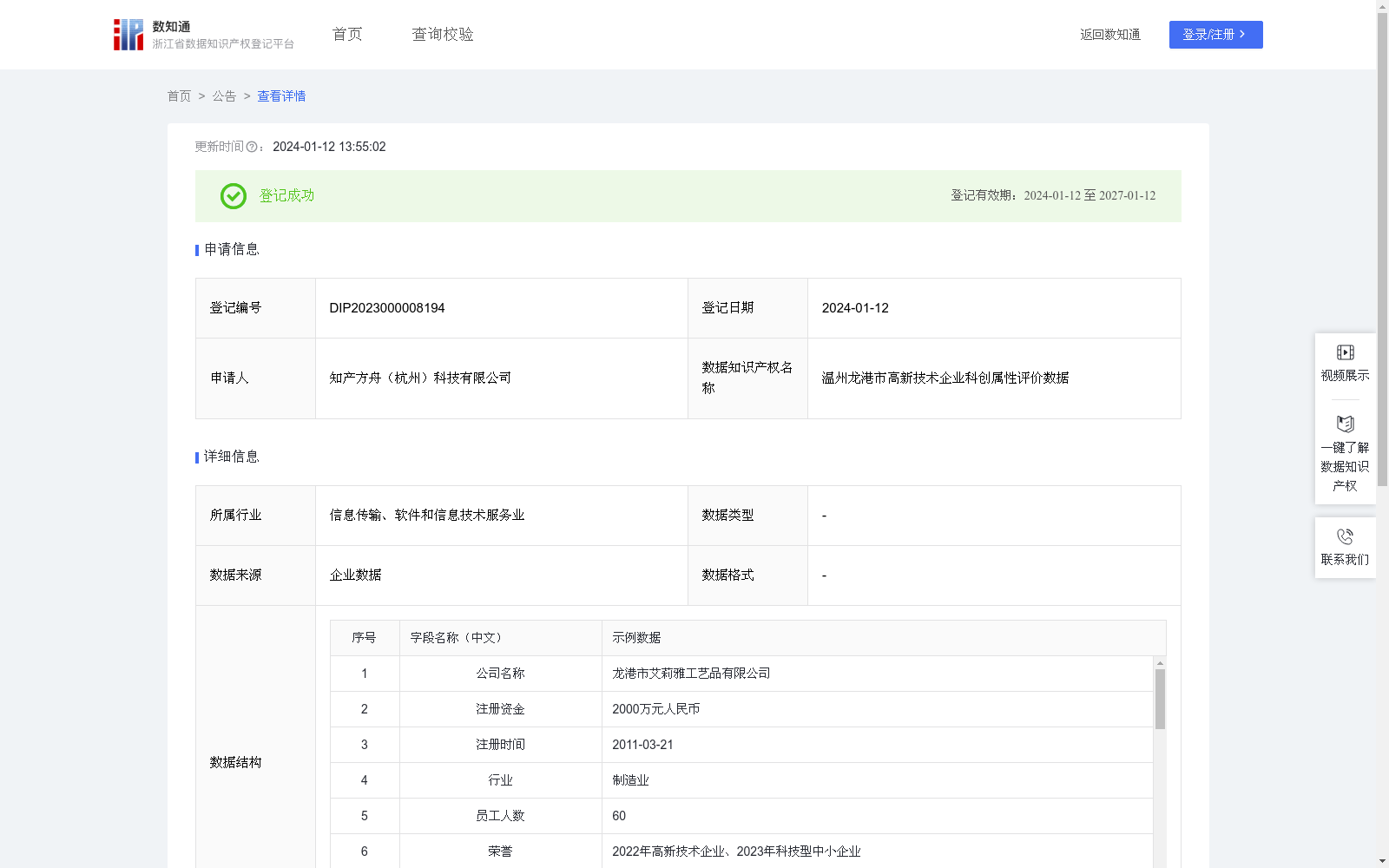This screenshot has width=1389, height=868.
Task: Open the 视频展示 video icon
Action: (1345, 352)
